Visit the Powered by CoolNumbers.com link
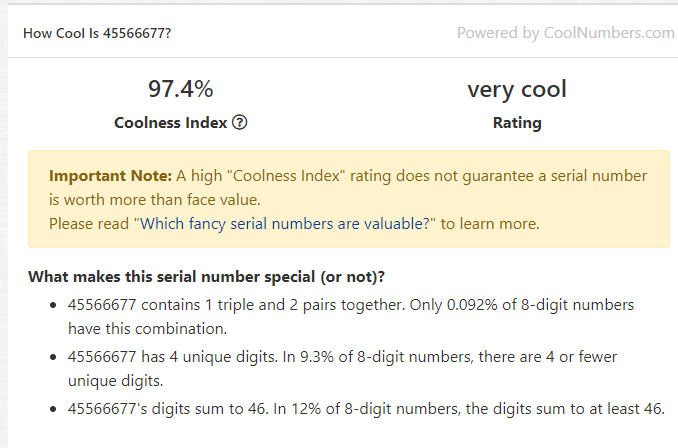The width and height of the screenshot is (678, 448). click(x=566, y=33)
